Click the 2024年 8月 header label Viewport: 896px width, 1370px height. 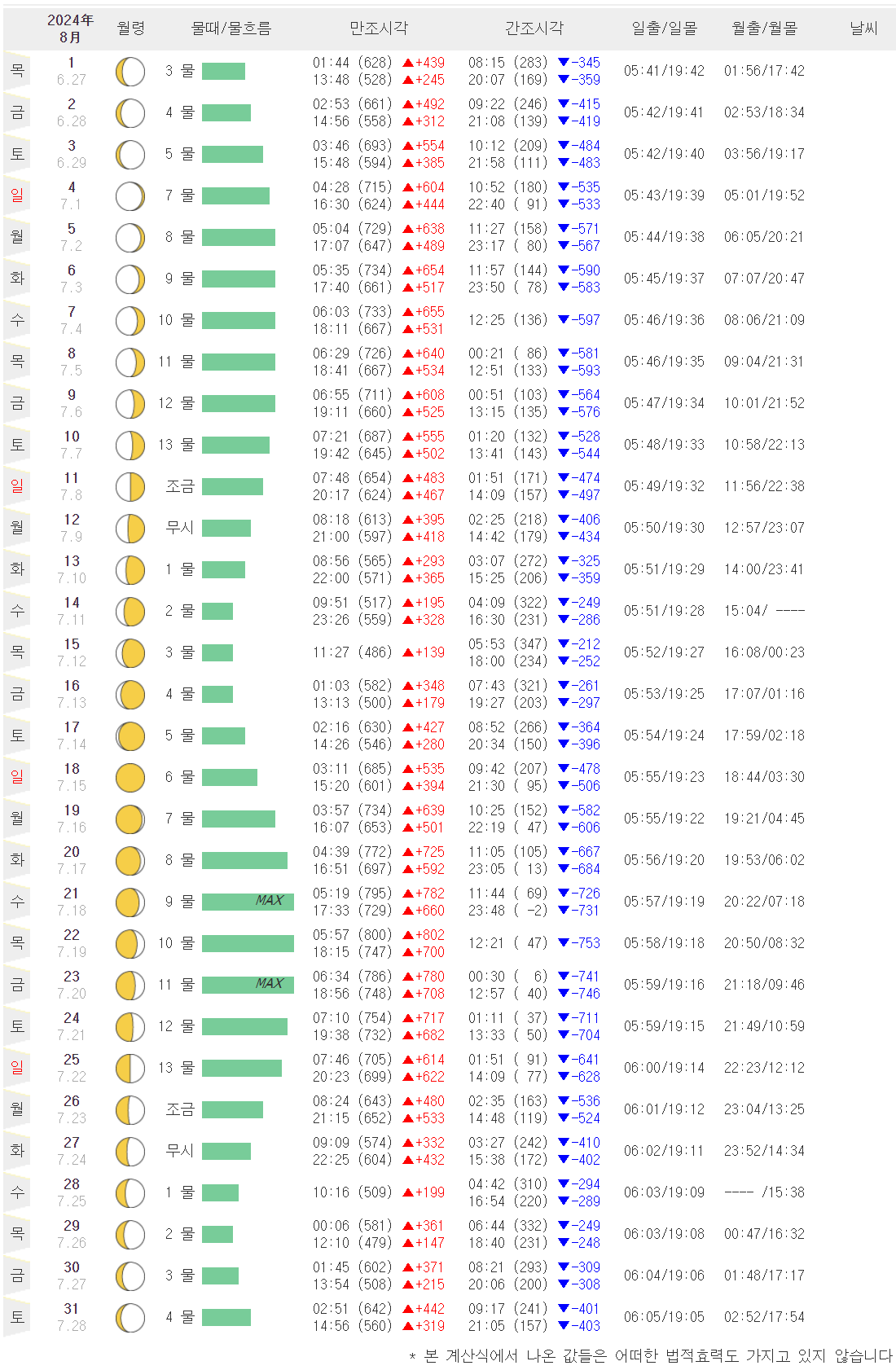click(71, 29)
